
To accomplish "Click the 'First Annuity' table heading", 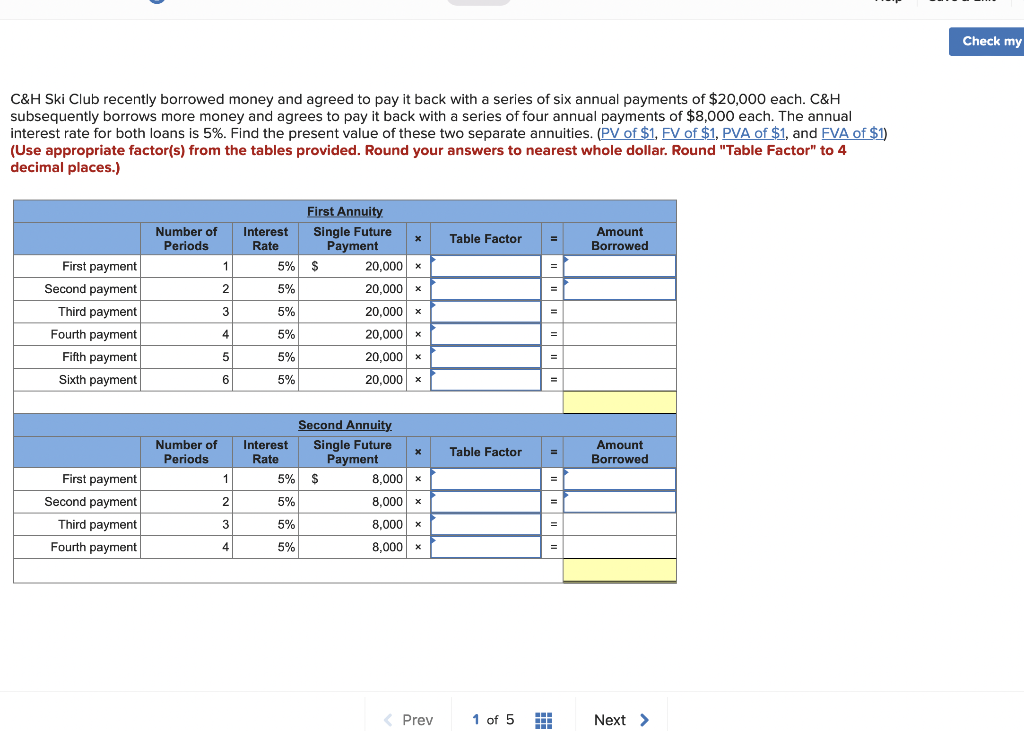I will pyautogui.click(x=345, y=212).
